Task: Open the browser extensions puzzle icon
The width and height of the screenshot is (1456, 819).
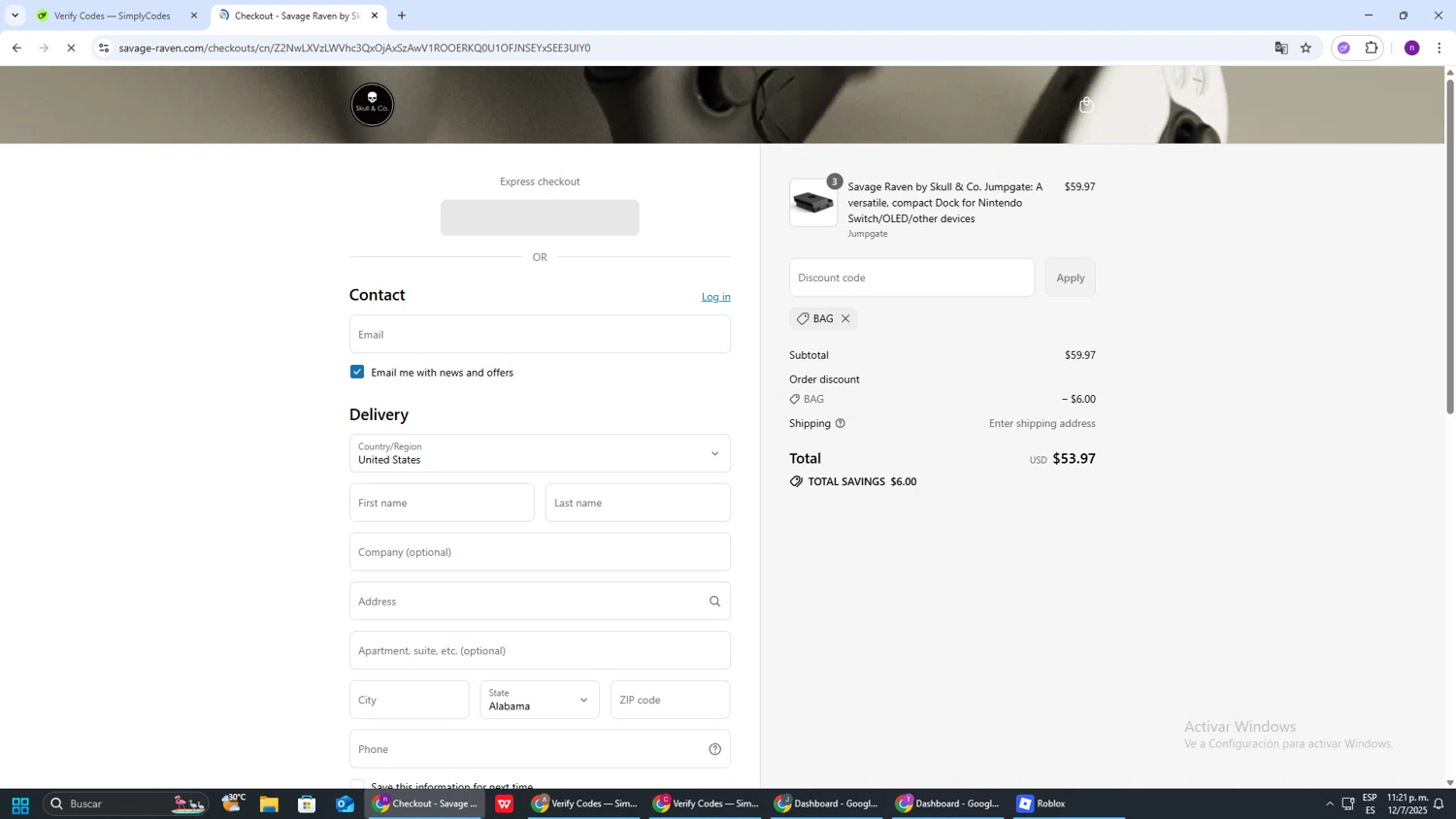Action: [1372, 48]
